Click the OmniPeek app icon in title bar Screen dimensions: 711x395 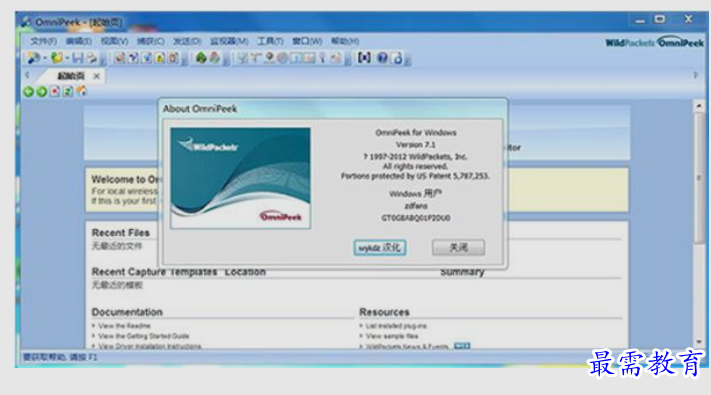[x=26, y=22]
